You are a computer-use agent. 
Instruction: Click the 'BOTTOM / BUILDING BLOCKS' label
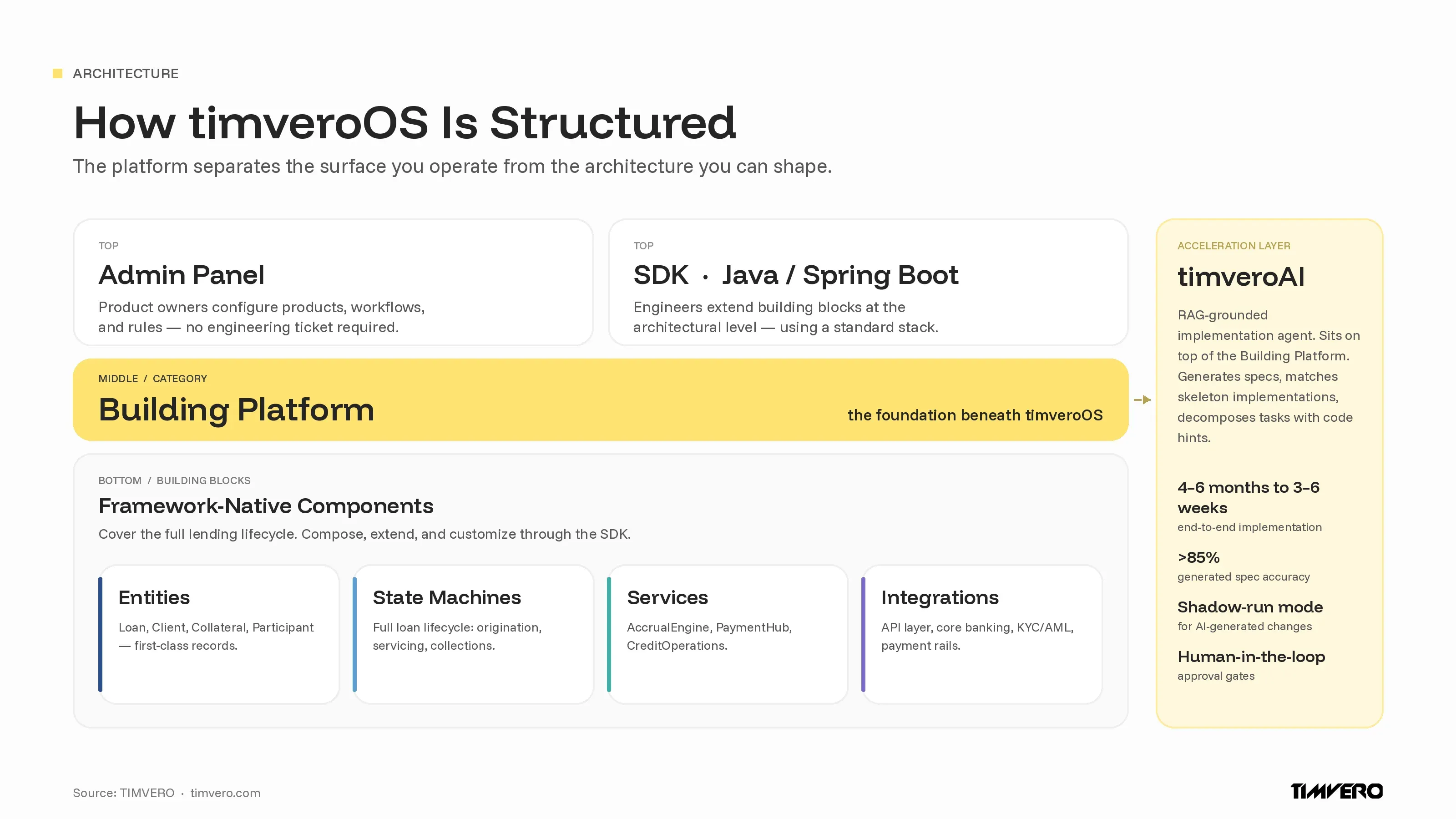(x=174, y=480)
